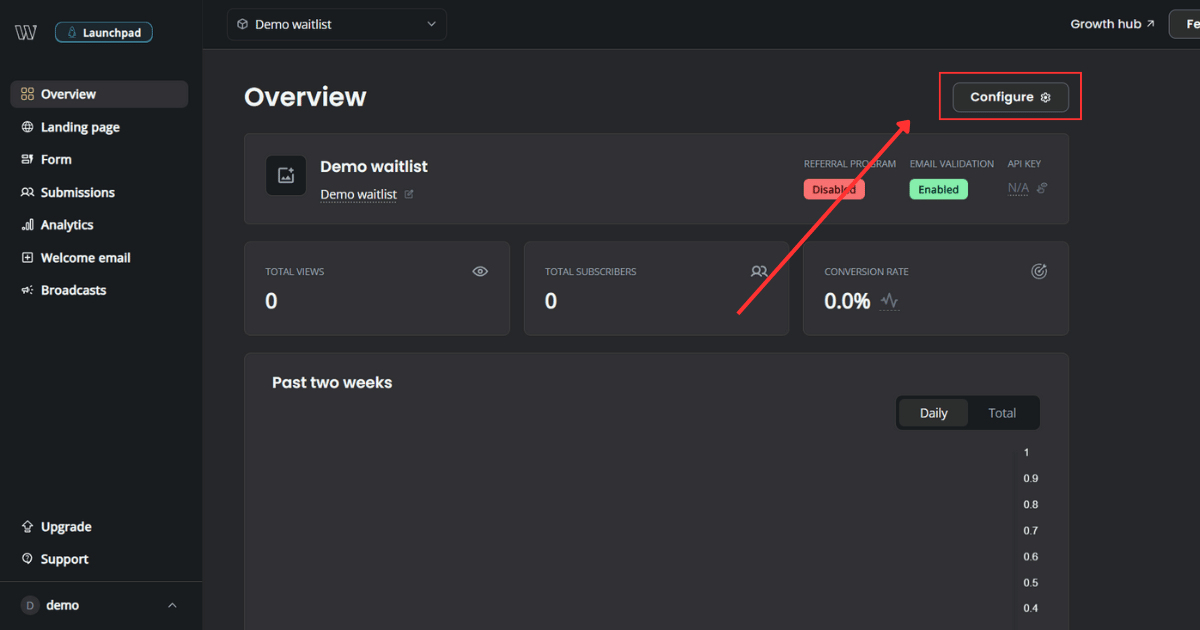Click the Past two weeks heading
This screenshot has width=1200, height=630.
click(x=332, y=382)
